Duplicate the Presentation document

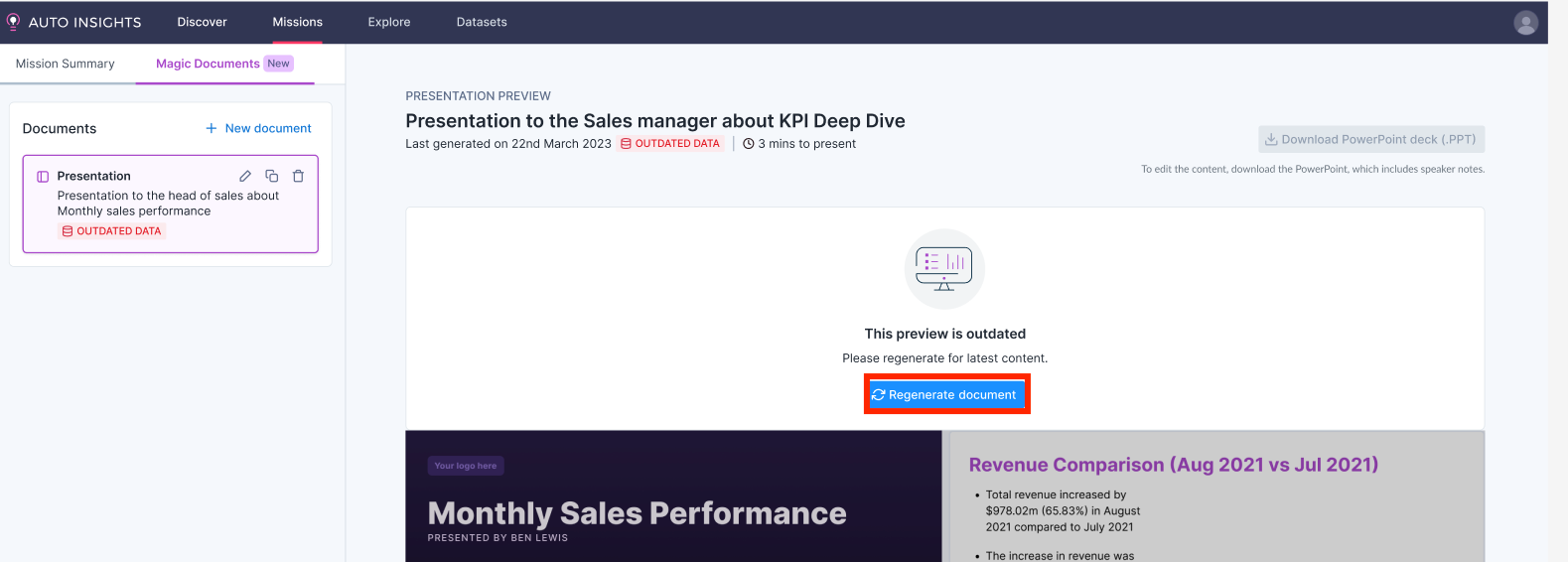pyautogui.click(x=271, y=176)
